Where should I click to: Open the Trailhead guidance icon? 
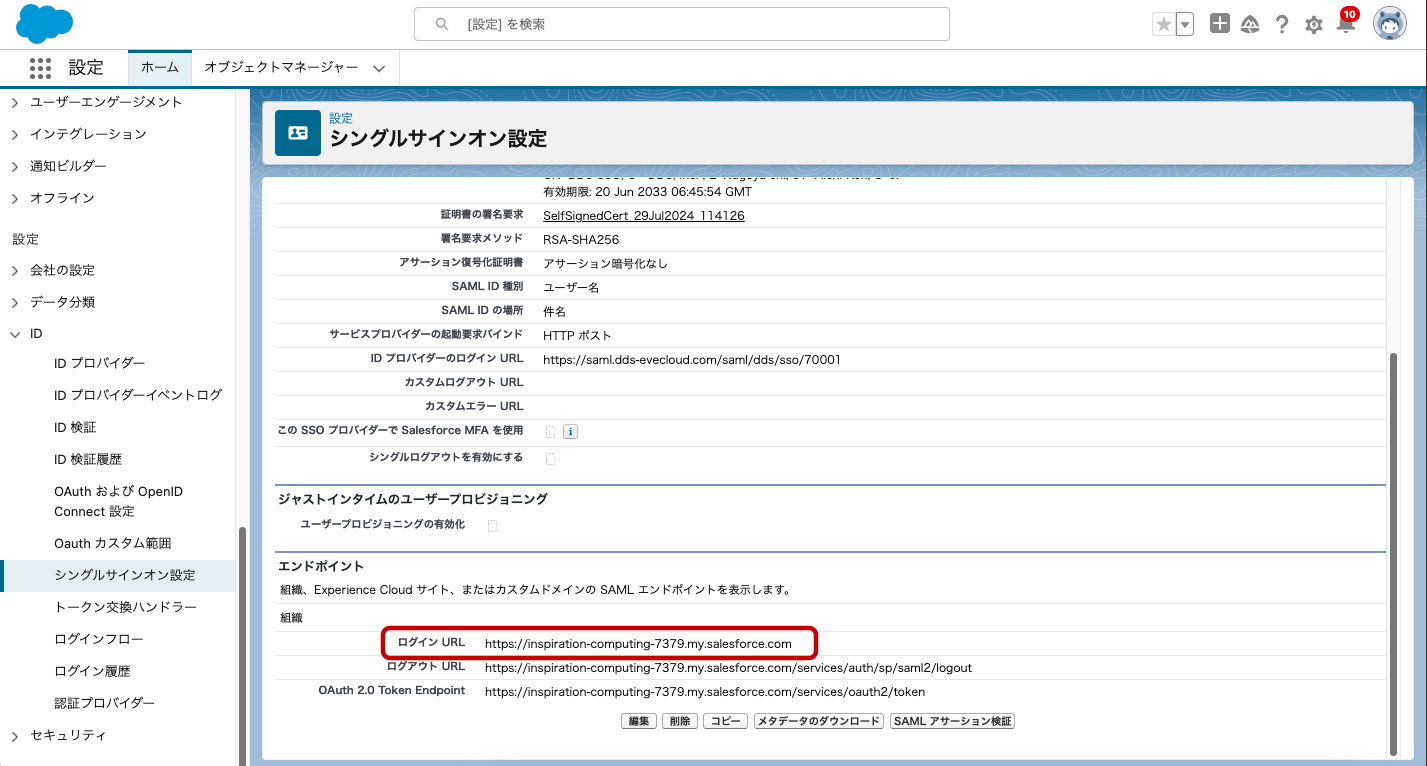(x=1250, y=25)
